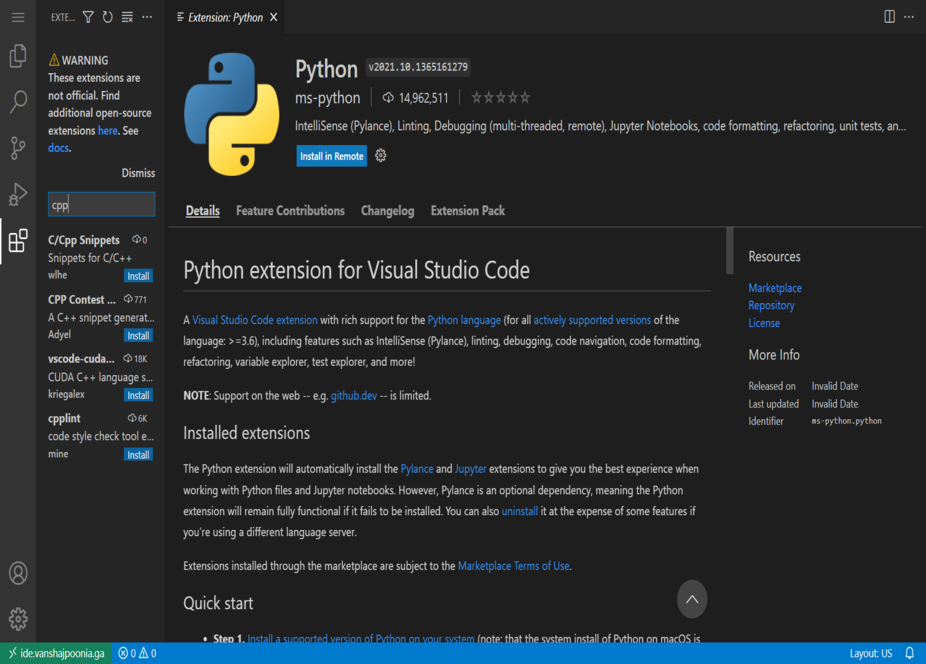Install the vscode-cuda extension
Image resolution: width=926 pixels, height=664 pixels.
(x=138, y=395)
